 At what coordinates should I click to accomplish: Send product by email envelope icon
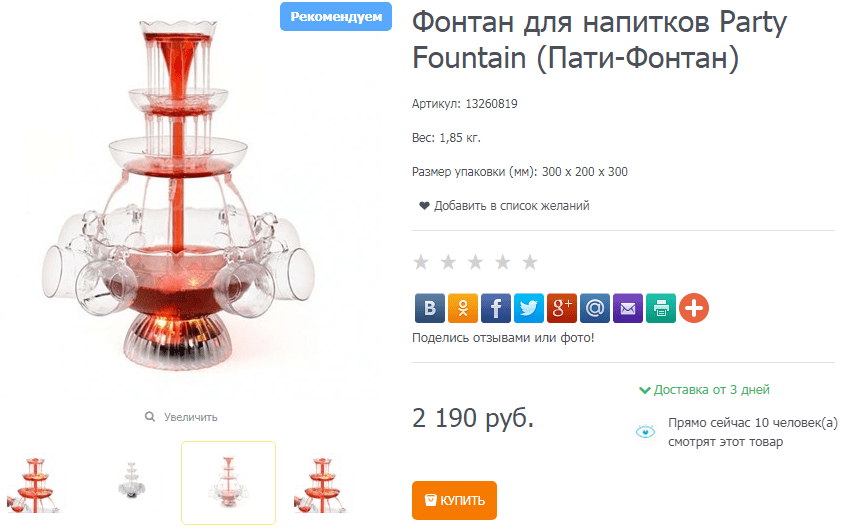(628, 308)
